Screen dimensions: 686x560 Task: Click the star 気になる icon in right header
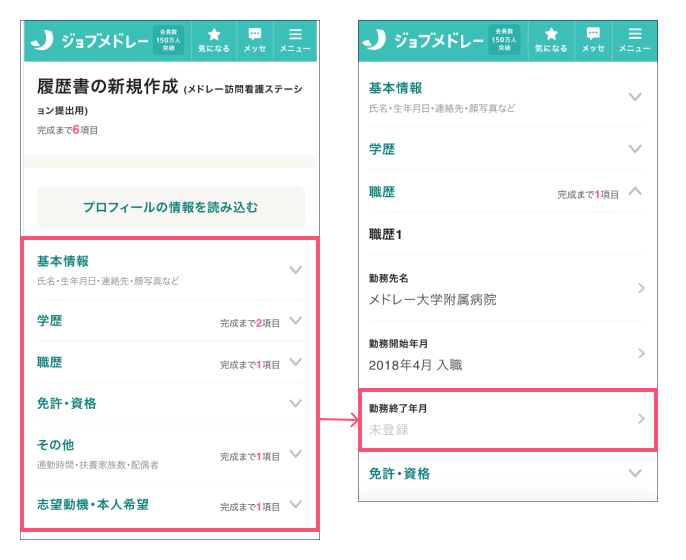coord(551,39)
